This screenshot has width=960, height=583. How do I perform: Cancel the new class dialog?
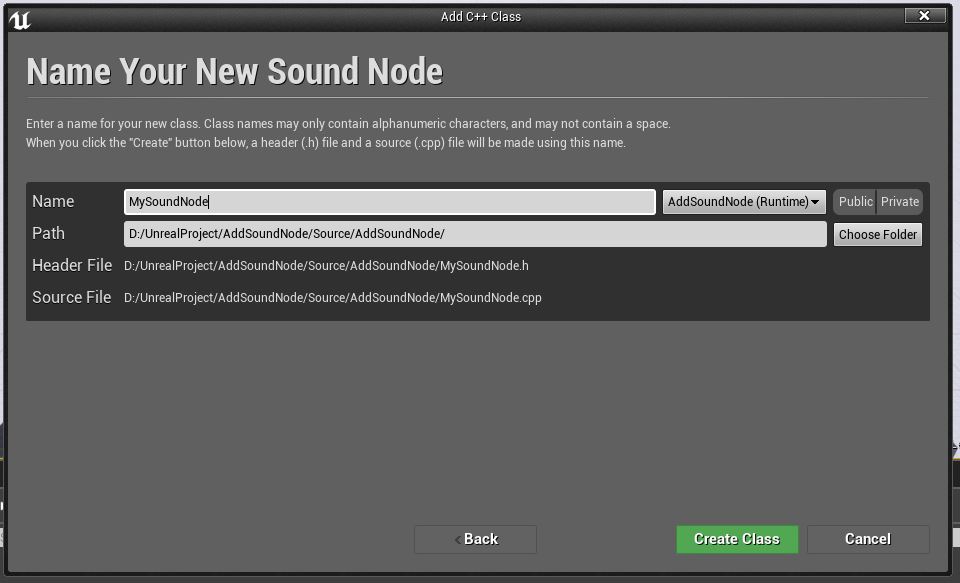point(868,539)
